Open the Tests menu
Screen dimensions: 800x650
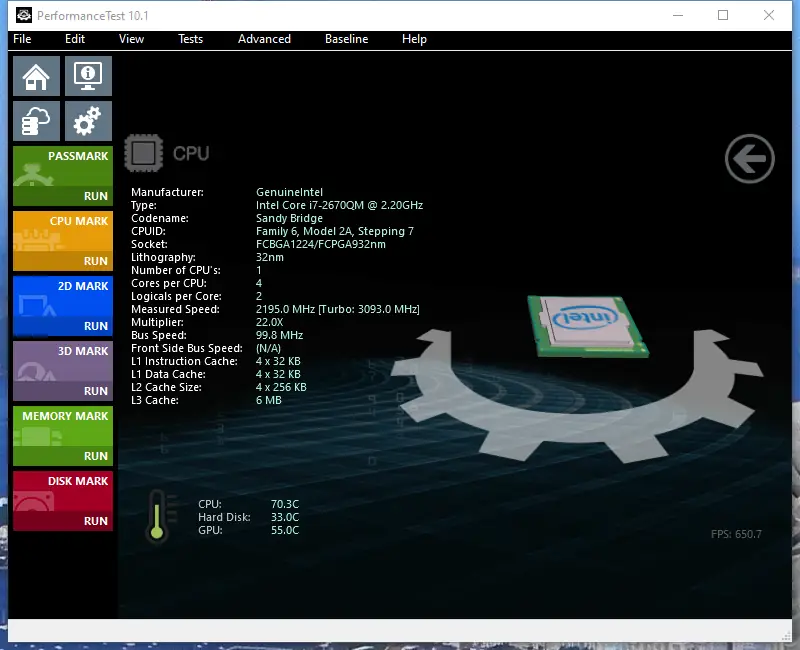click(190, 39)
